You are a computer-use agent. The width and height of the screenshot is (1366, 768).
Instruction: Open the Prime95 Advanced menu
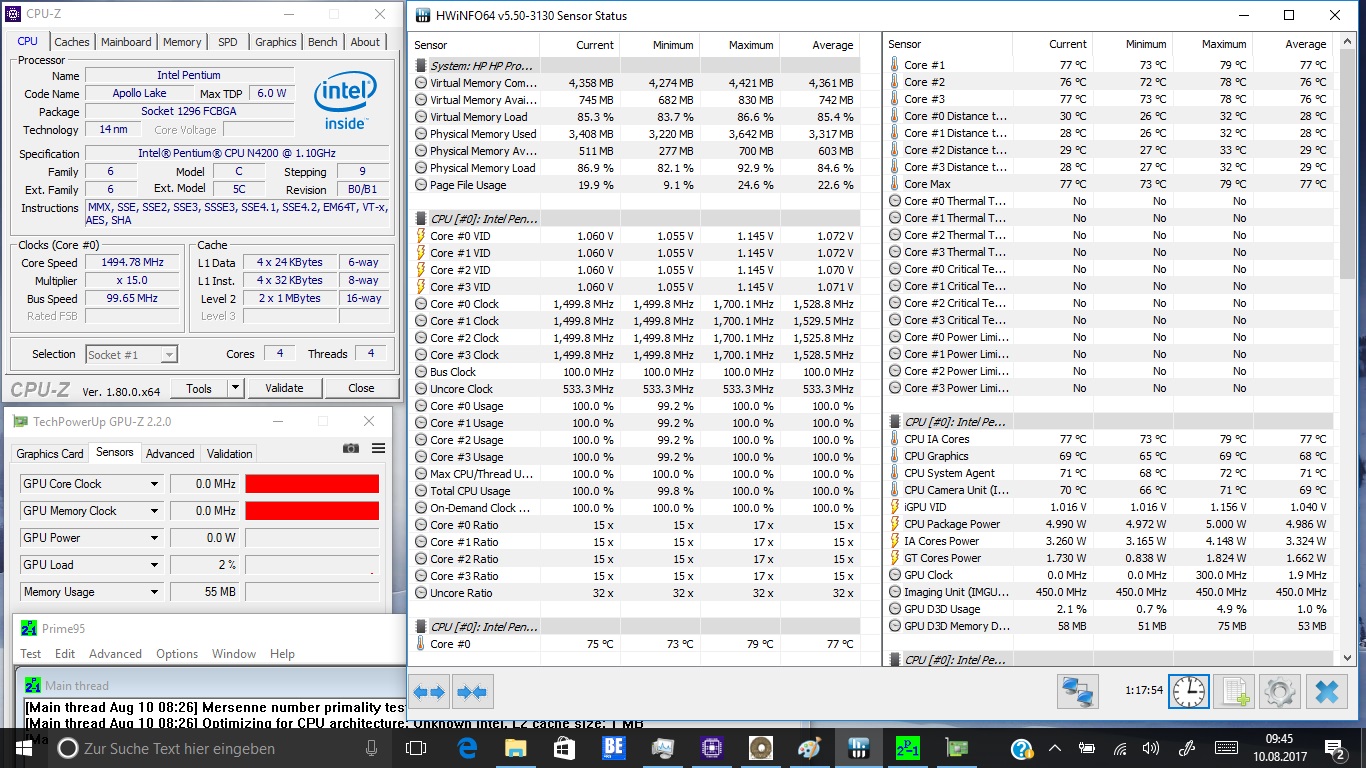pos(115,654)
